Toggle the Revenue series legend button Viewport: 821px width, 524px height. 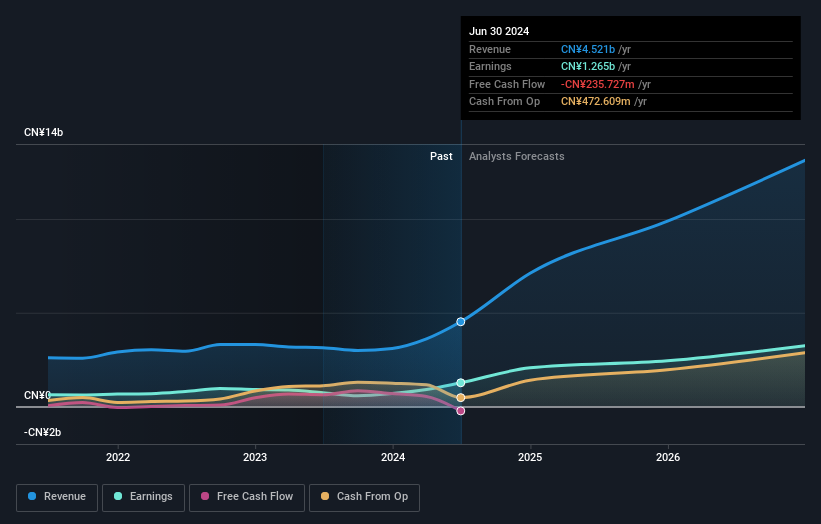click(x=57, y=497)
